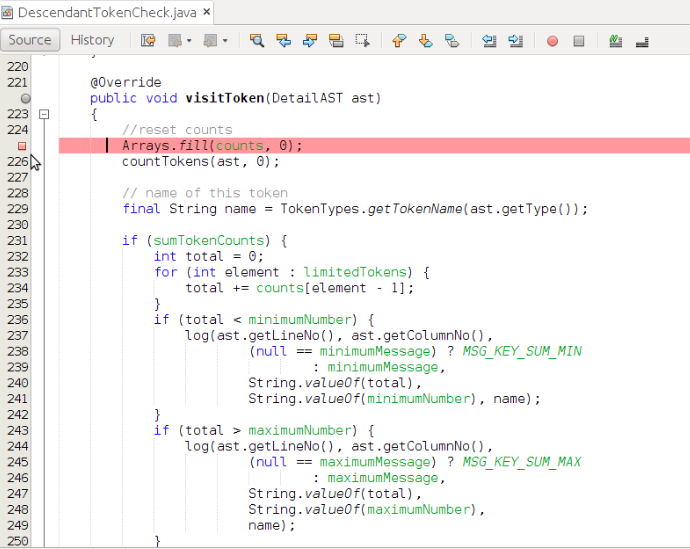Shift the current line left
This screenshot has height=549, width=690.
click(489, 41)
